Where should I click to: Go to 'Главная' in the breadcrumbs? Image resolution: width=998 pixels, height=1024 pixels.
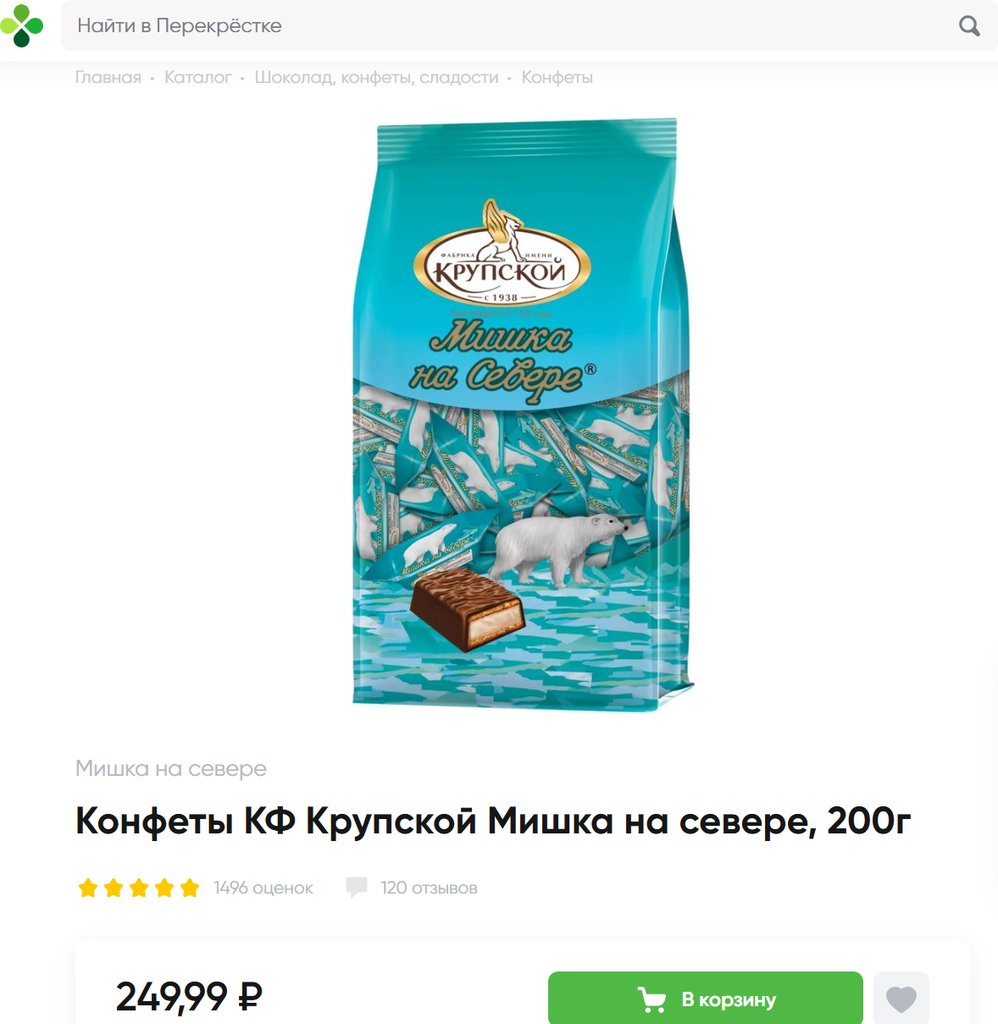coord(108,77)
